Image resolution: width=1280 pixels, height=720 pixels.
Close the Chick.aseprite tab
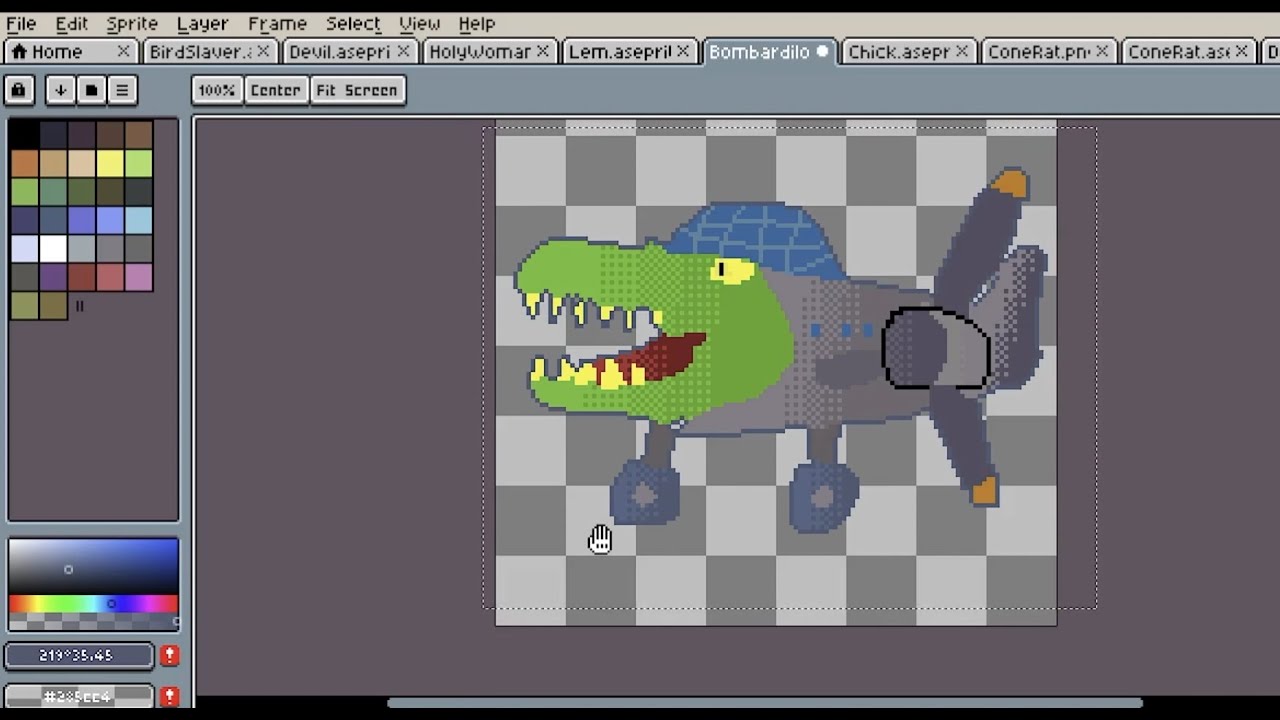pyautogui.click(x=962, y=51)
